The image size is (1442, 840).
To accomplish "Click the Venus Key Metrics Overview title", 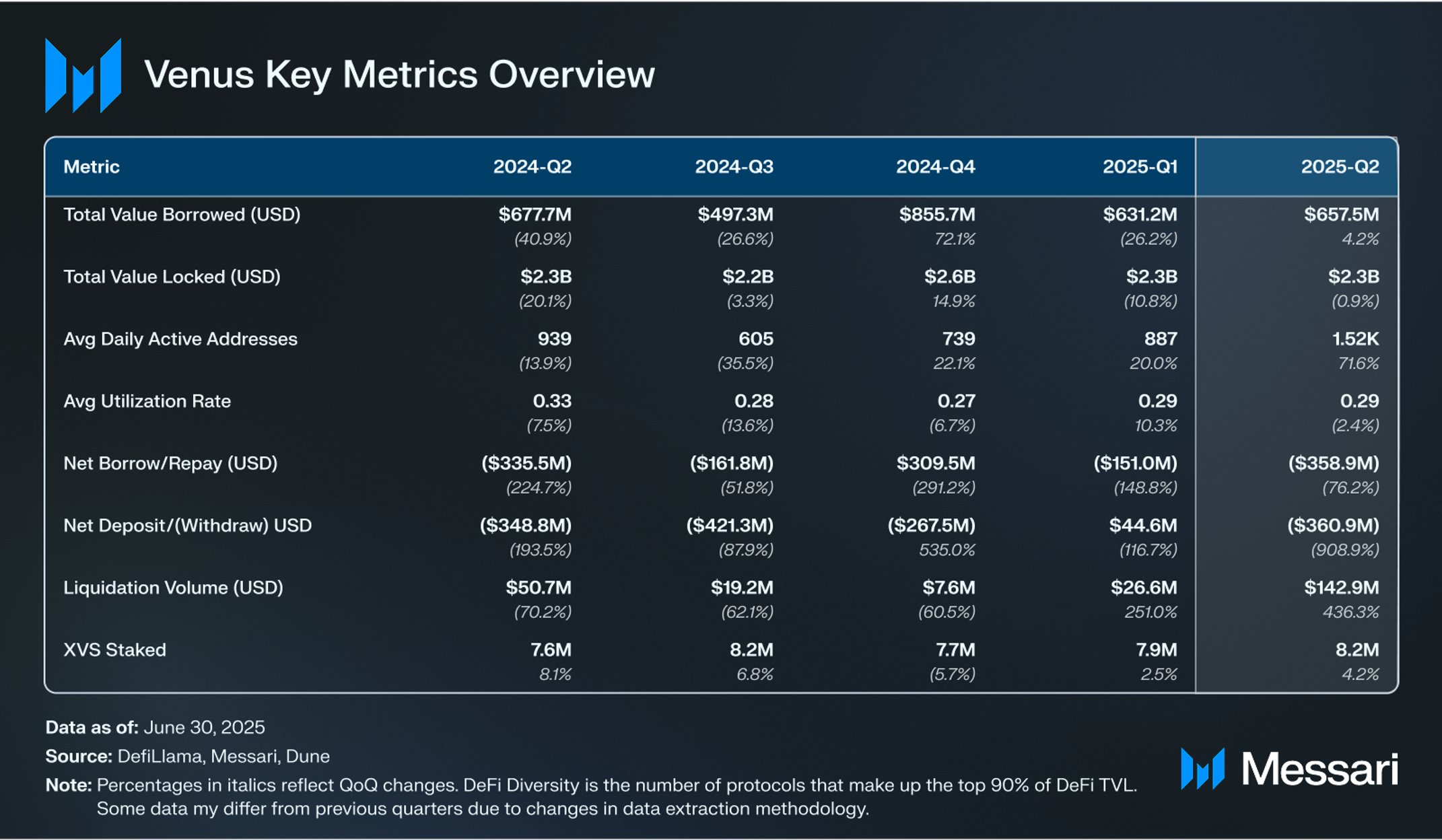I will 399,75.
